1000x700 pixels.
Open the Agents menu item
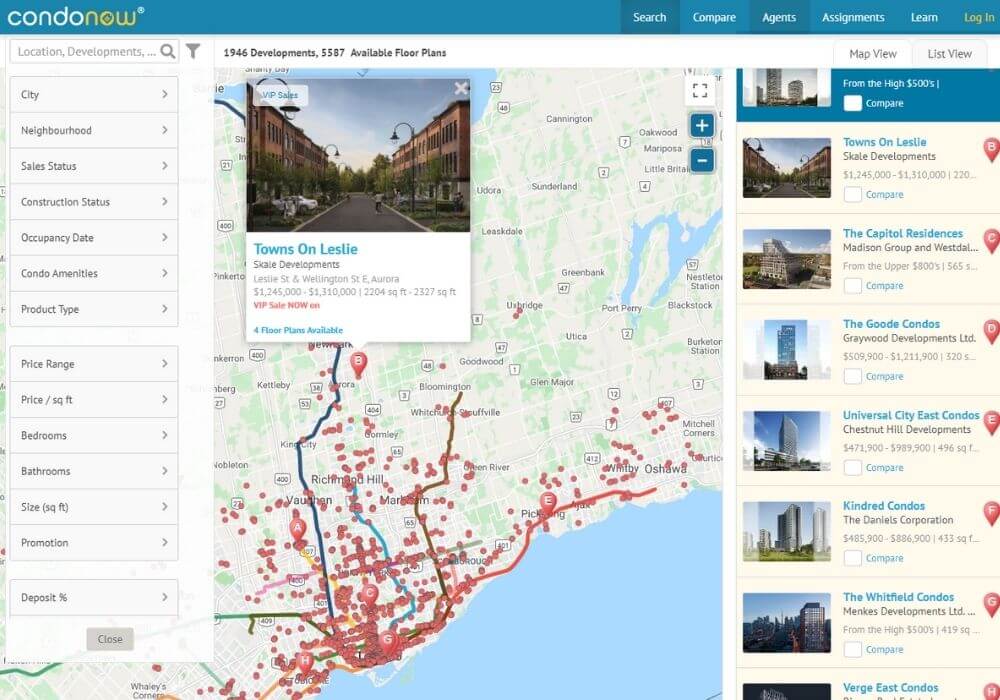point(779,17)
